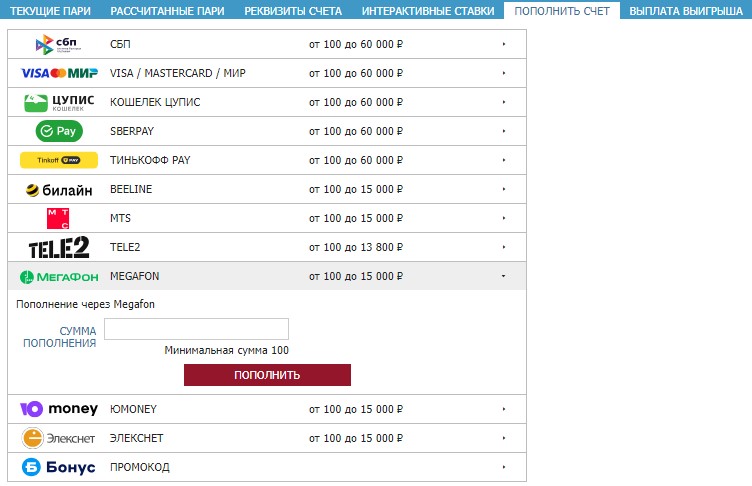The image size is (752, 486).
Task: Click the ПРОМОКОД label
Action: point(140,467)
